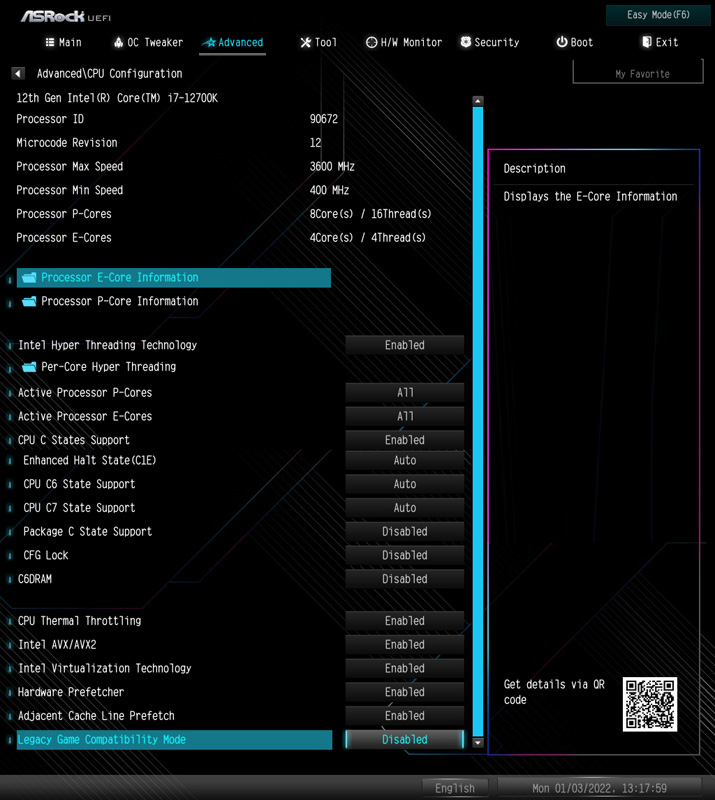
Task: Change CPU C7 State Support value
Action: (x=405, y=508)
